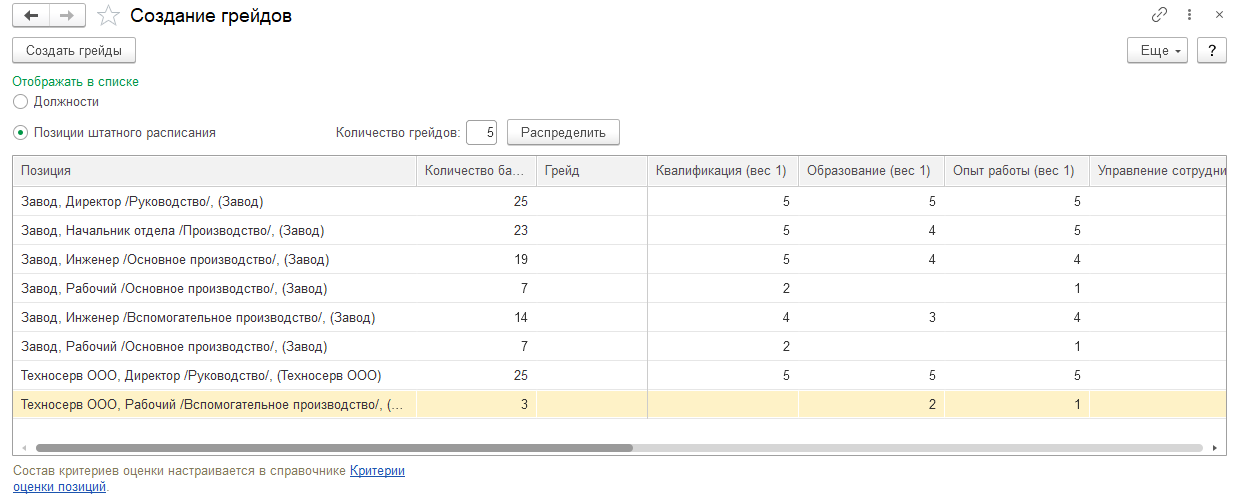
Task: Click the back navigation arrow
Action: 31,16
